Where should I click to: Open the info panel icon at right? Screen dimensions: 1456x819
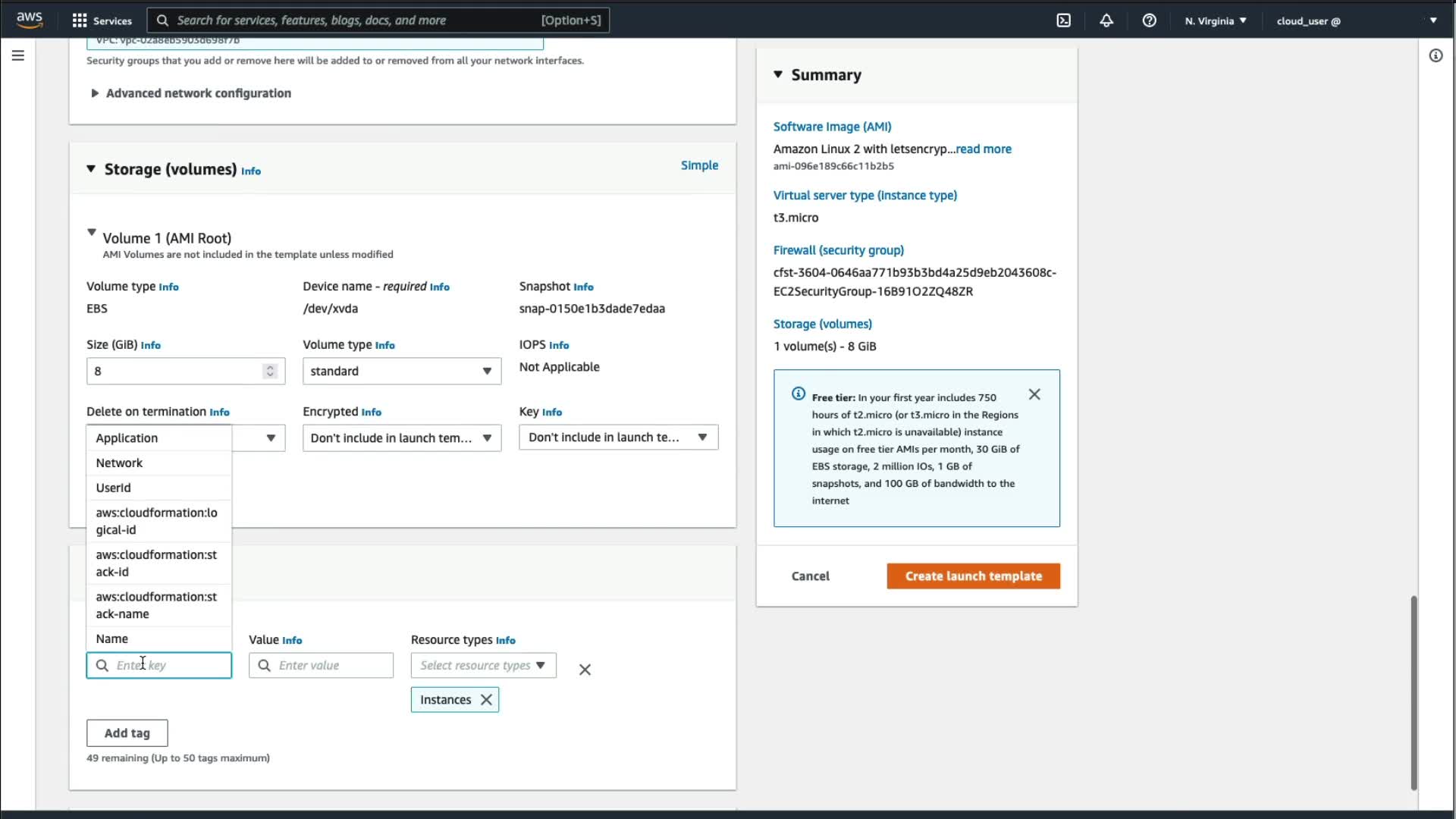pos(1436,55)
